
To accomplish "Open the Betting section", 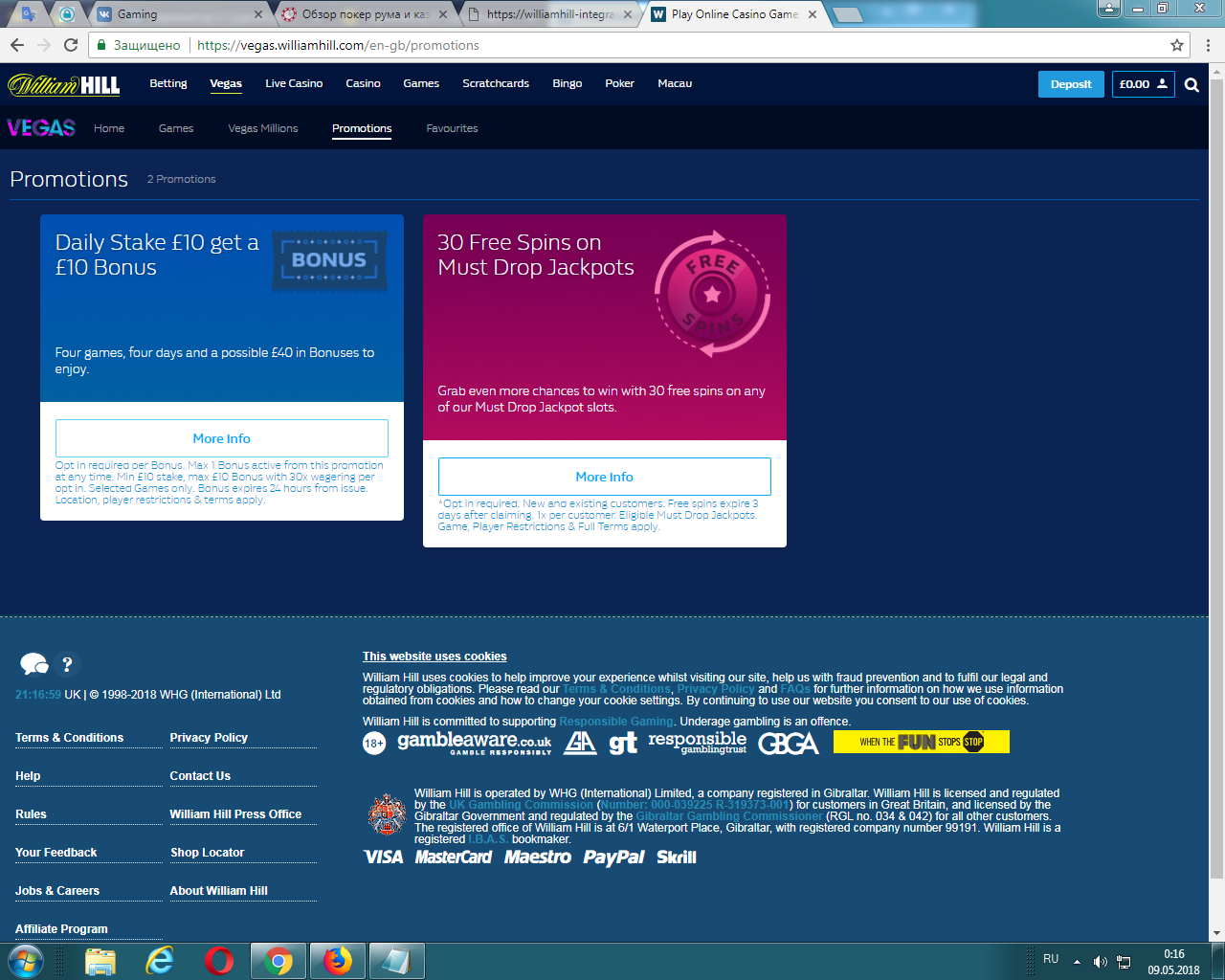I will click(x=168, y=83).
